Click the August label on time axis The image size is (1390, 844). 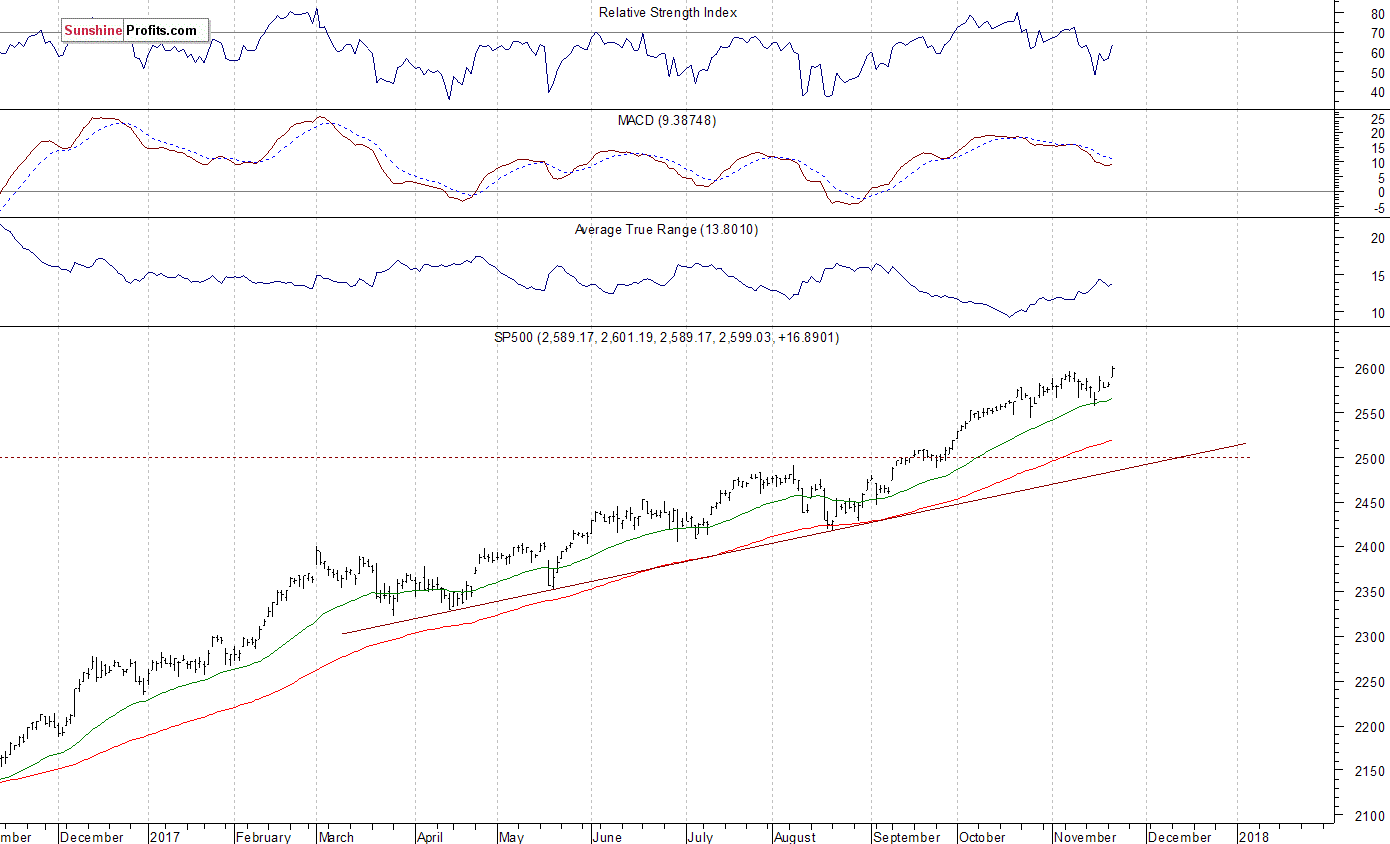[x=795, y=837]
